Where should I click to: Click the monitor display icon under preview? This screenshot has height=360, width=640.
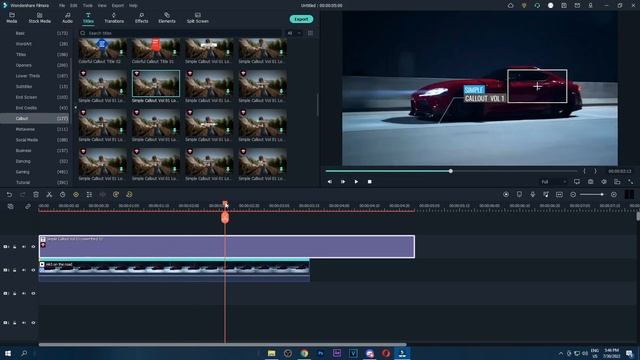(577, 182)
